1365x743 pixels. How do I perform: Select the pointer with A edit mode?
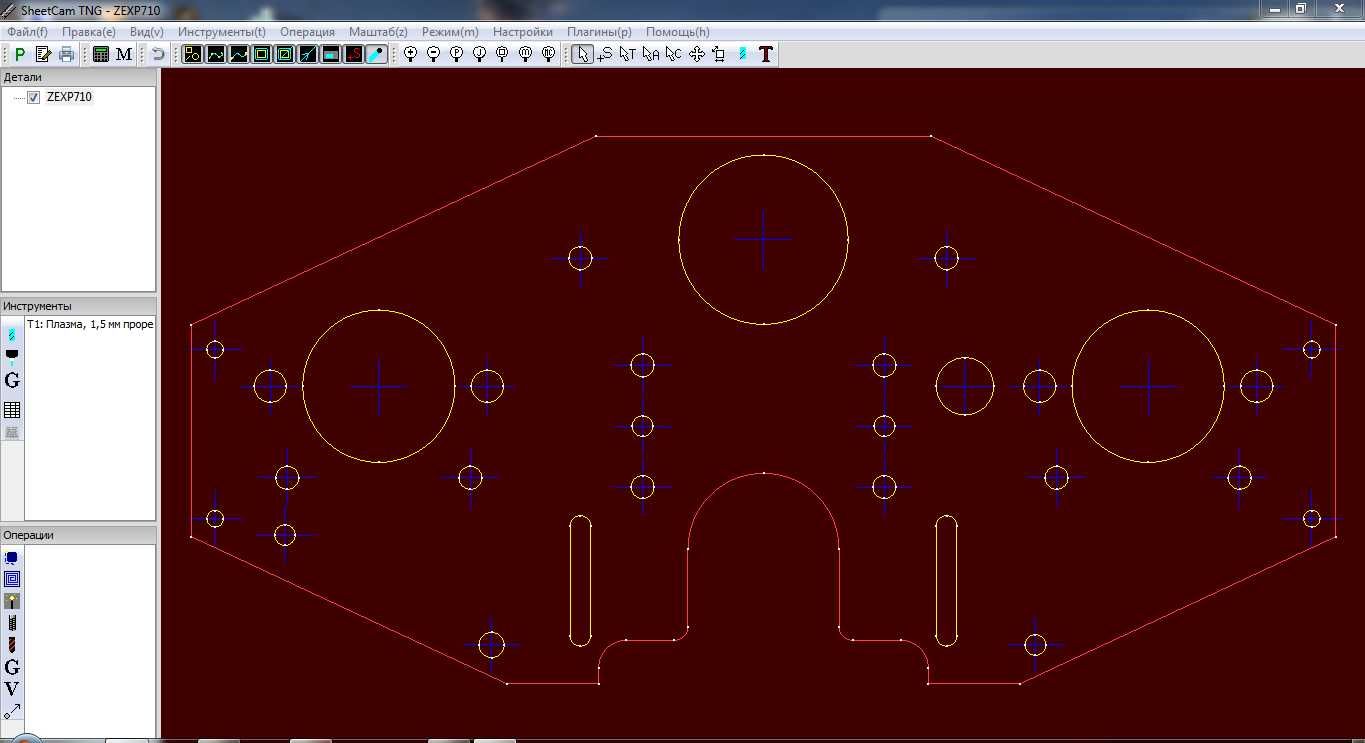click(x=651, y=54)
